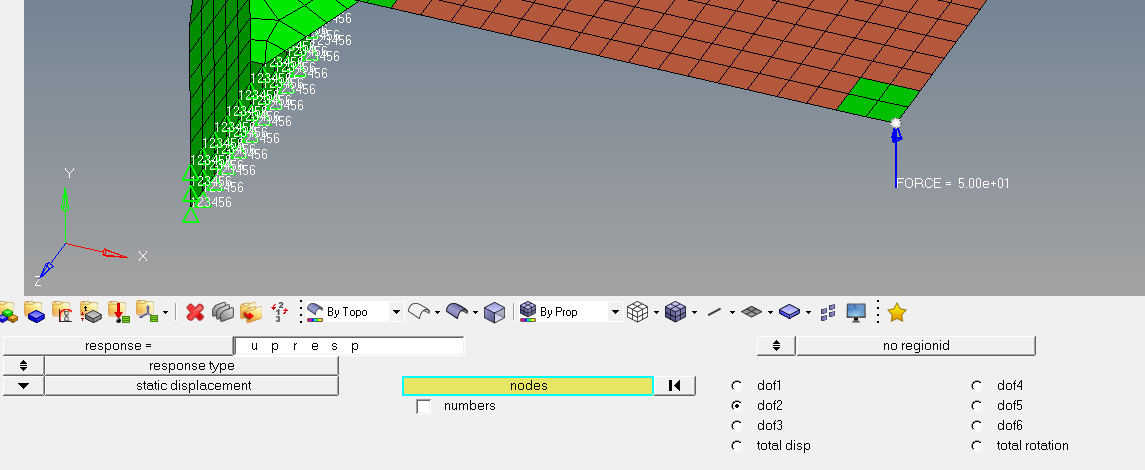Click the 1D traditional element representation icon

click(714, 312)
